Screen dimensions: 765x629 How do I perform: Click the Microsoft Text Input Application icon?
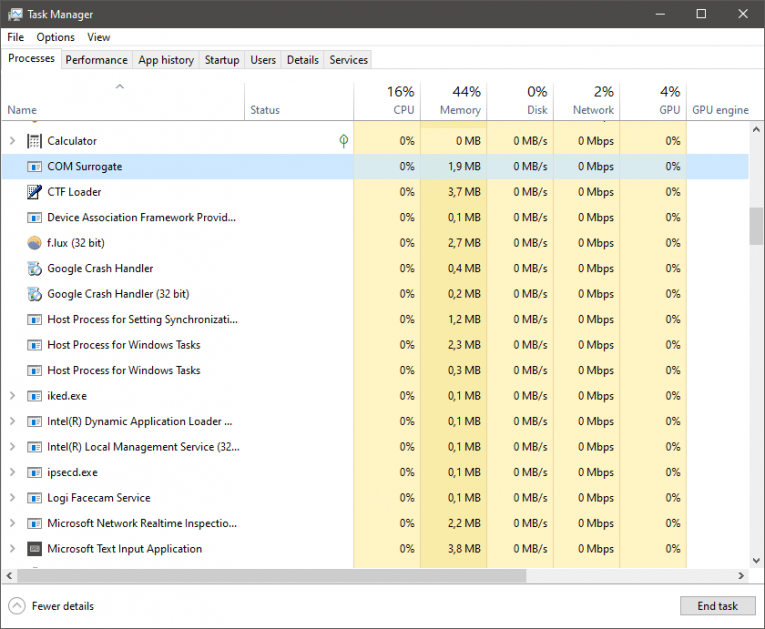click(x=35, y=549)
